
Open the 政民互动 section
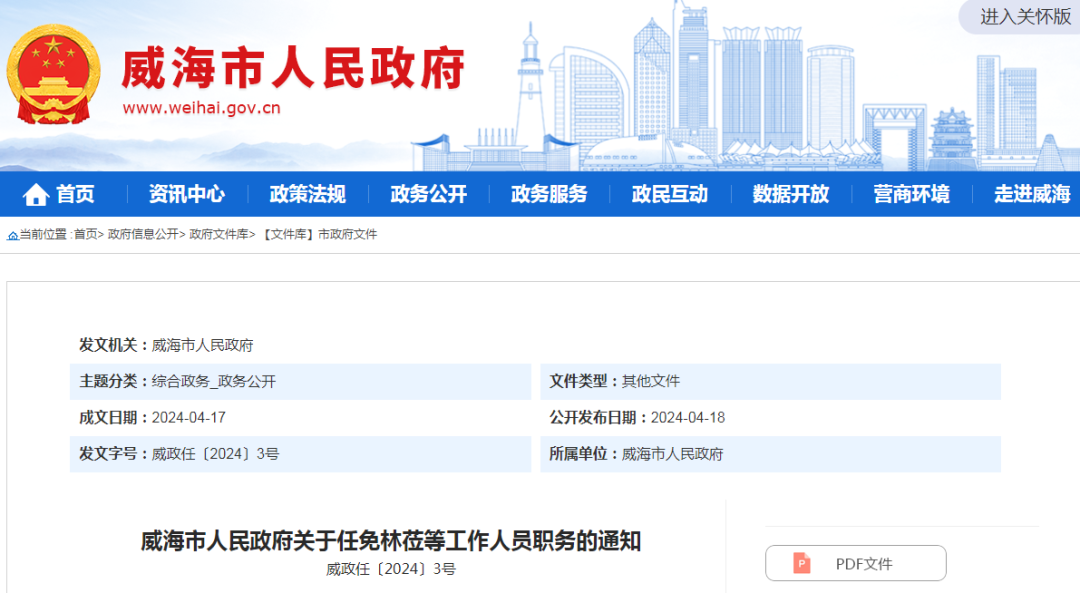pyautogui.click(x=669, y=194)
